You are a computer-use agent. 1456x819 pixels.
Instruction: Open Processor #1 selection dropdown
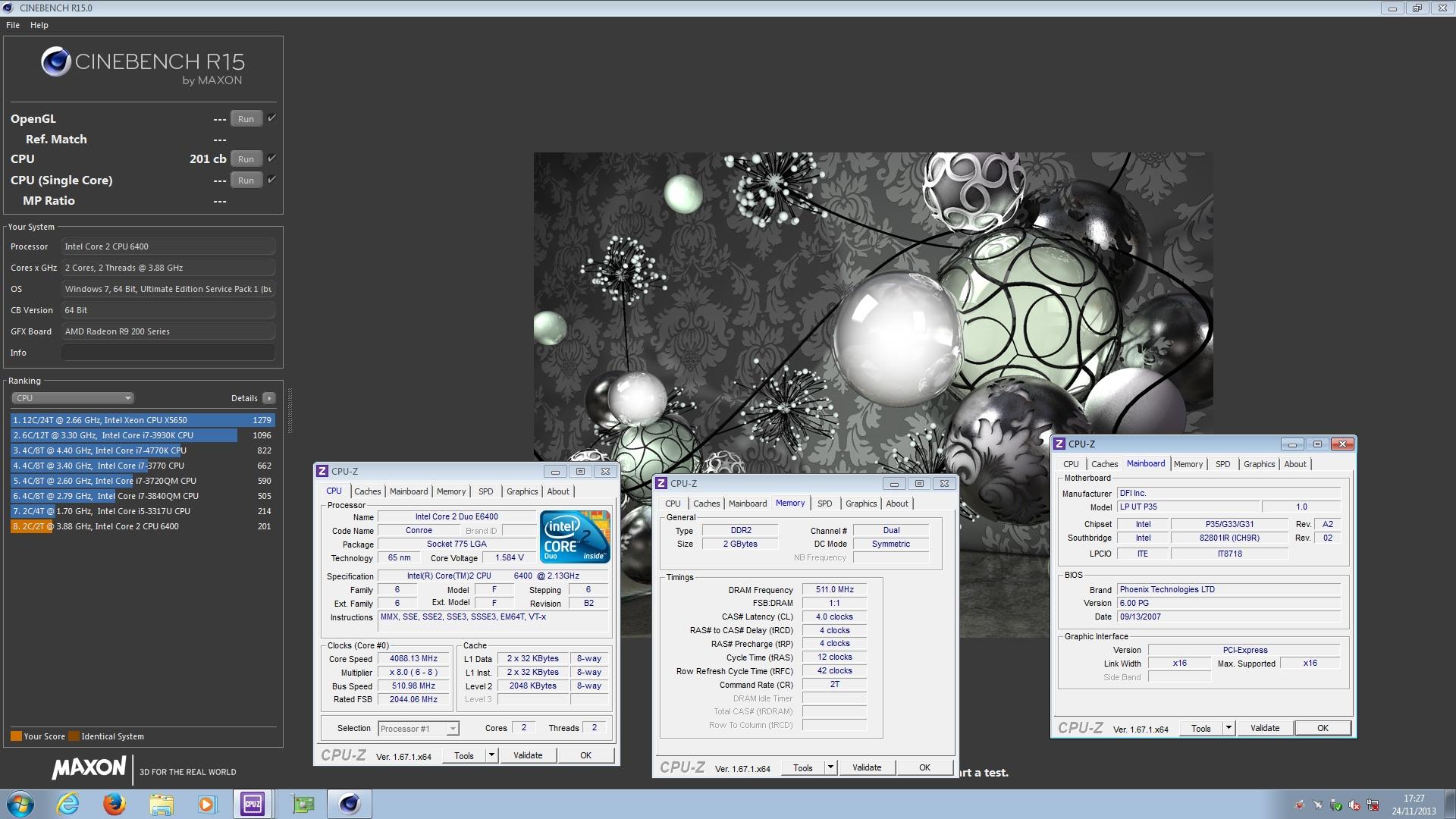coord(419,729)
